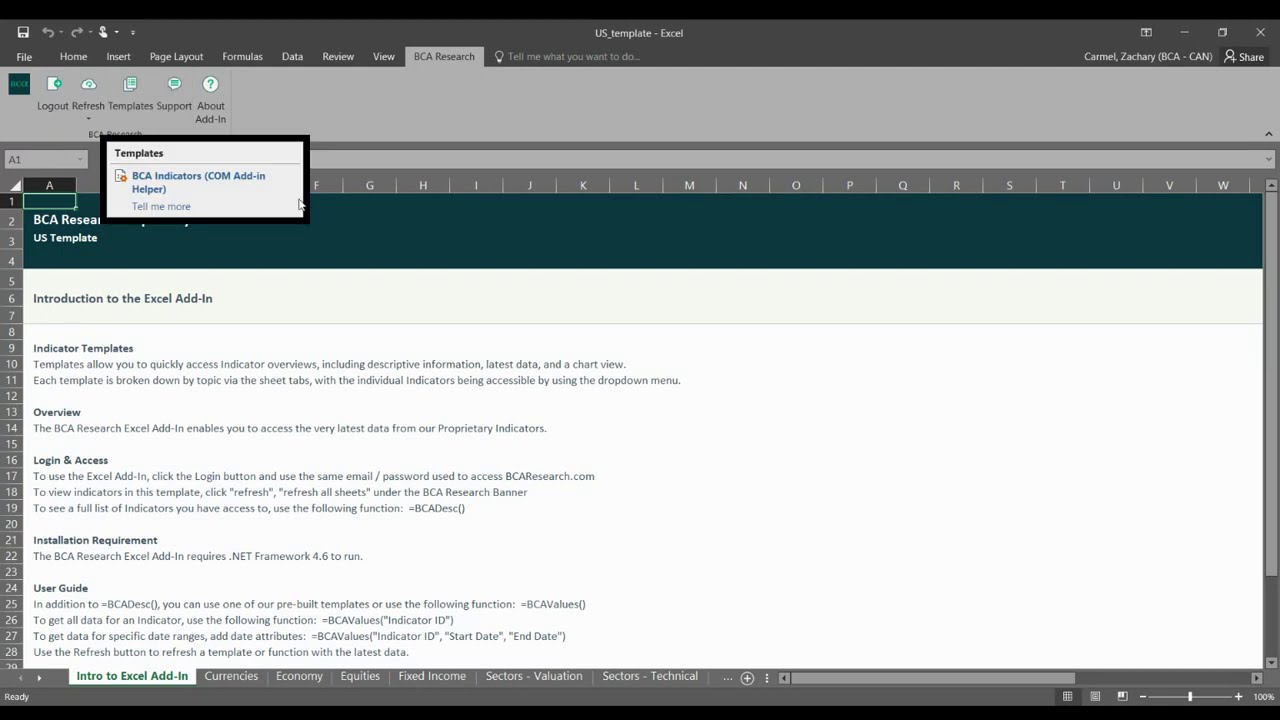Click the Share button

(x=1244, y=57)
